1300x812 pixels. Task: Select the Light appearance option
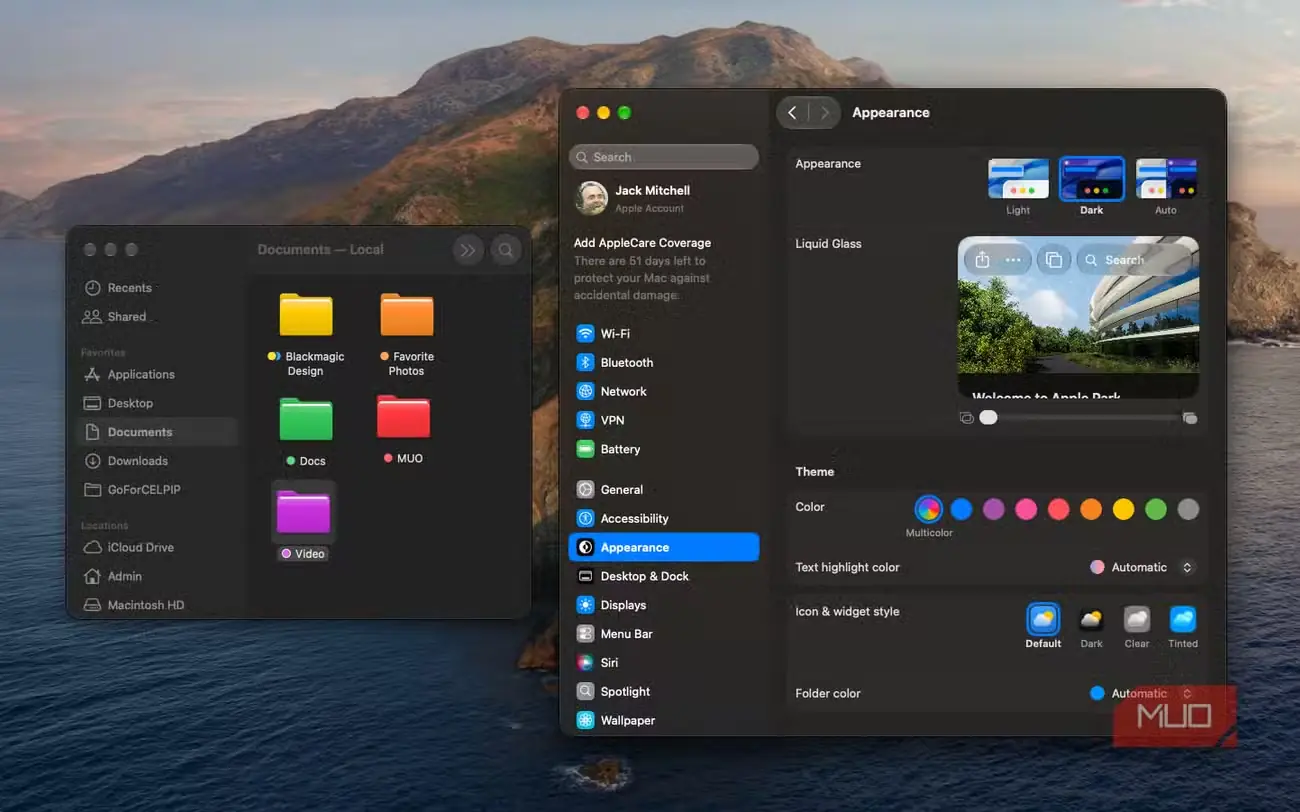tap(1018, 179)
